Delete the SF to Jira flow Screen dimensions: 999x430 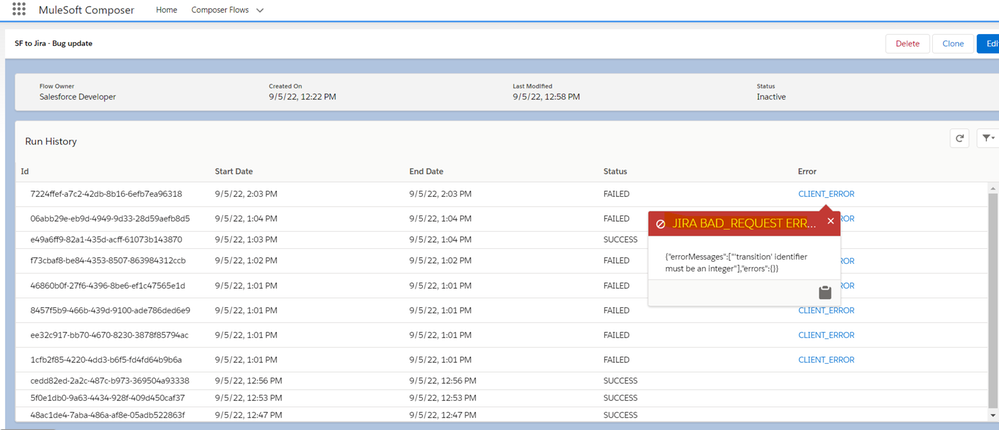point(907,43)
